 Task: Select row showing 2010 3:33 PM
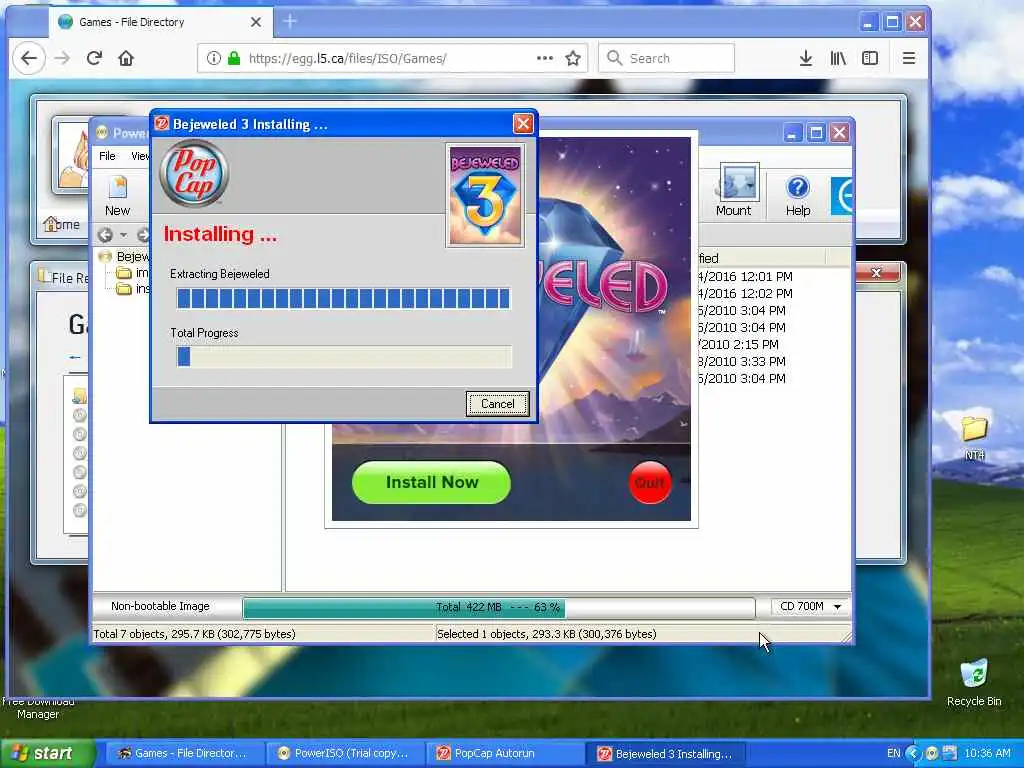742,362
